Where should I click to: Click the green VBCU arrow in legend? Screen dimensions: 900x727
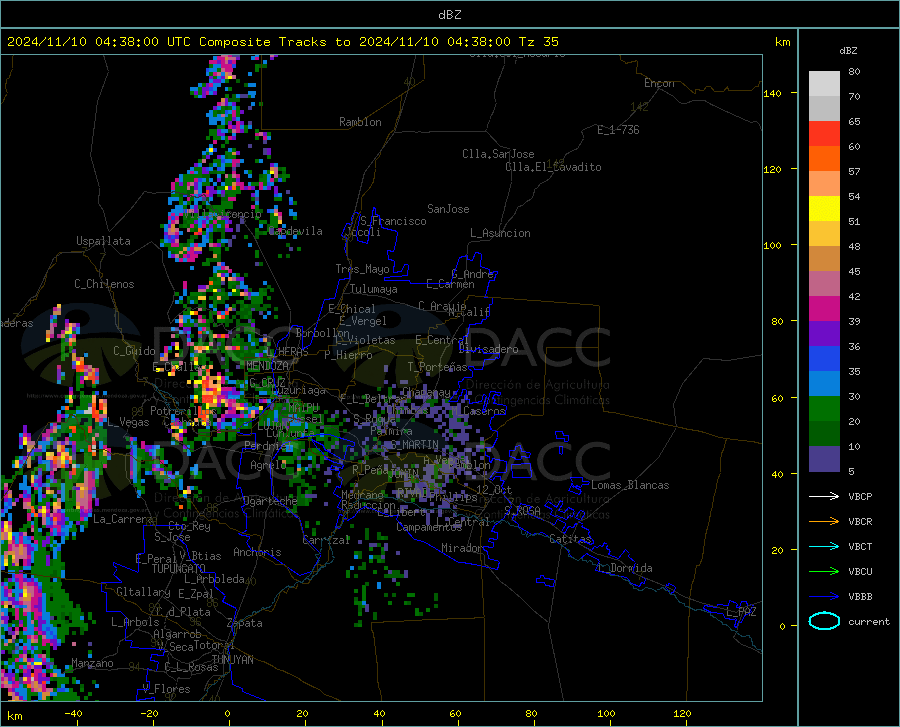point(824,571)
